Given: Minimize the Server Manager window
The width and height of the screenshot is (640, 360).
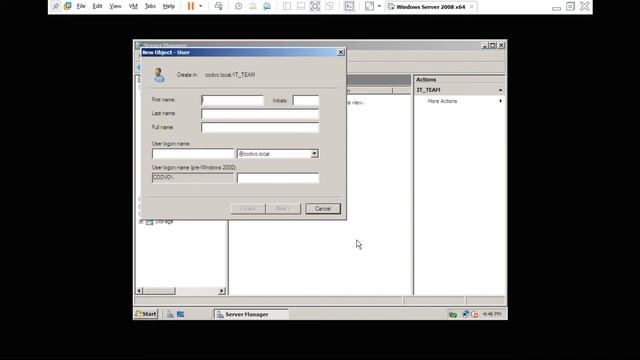Looking at the screenshot, I should (x=485, y=45).
